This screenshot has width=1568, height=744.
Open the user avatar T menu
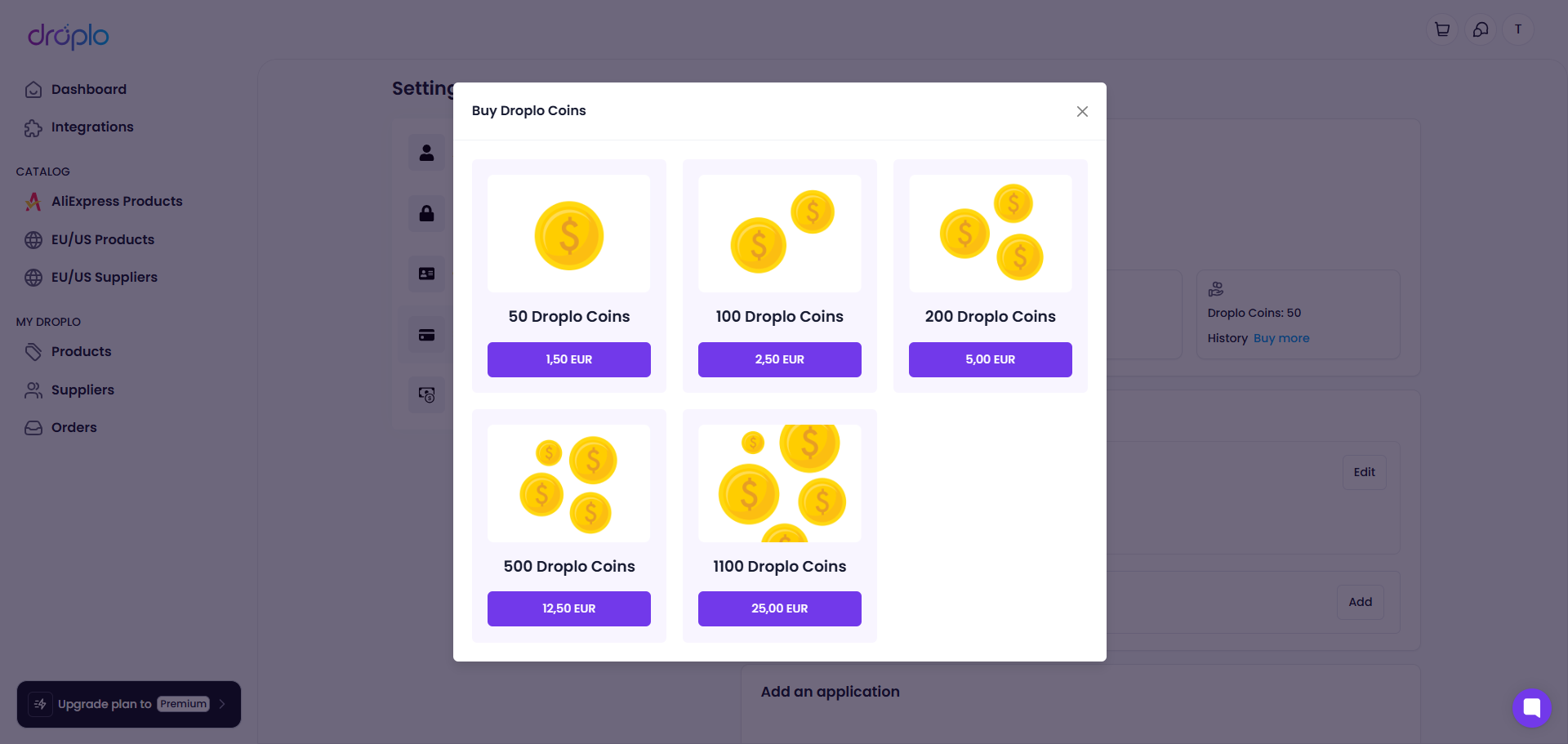[x=1518, y=29]
